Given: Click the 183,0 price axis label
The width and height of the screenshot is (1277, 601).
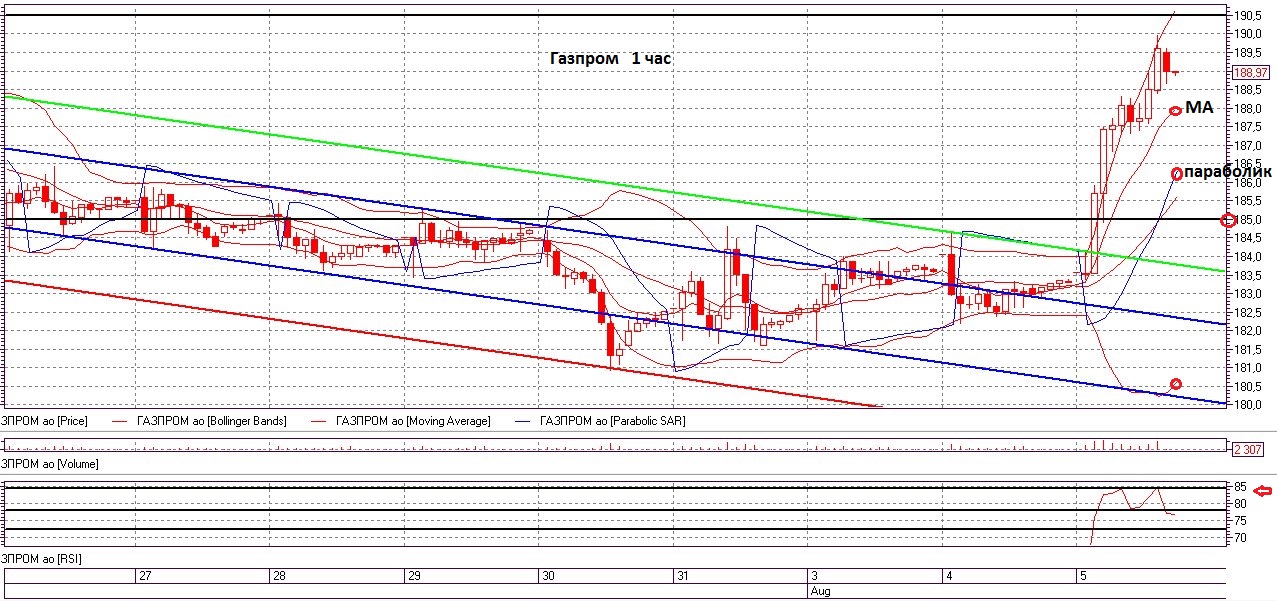Looking at the screenshot, I should [1246, 294].
